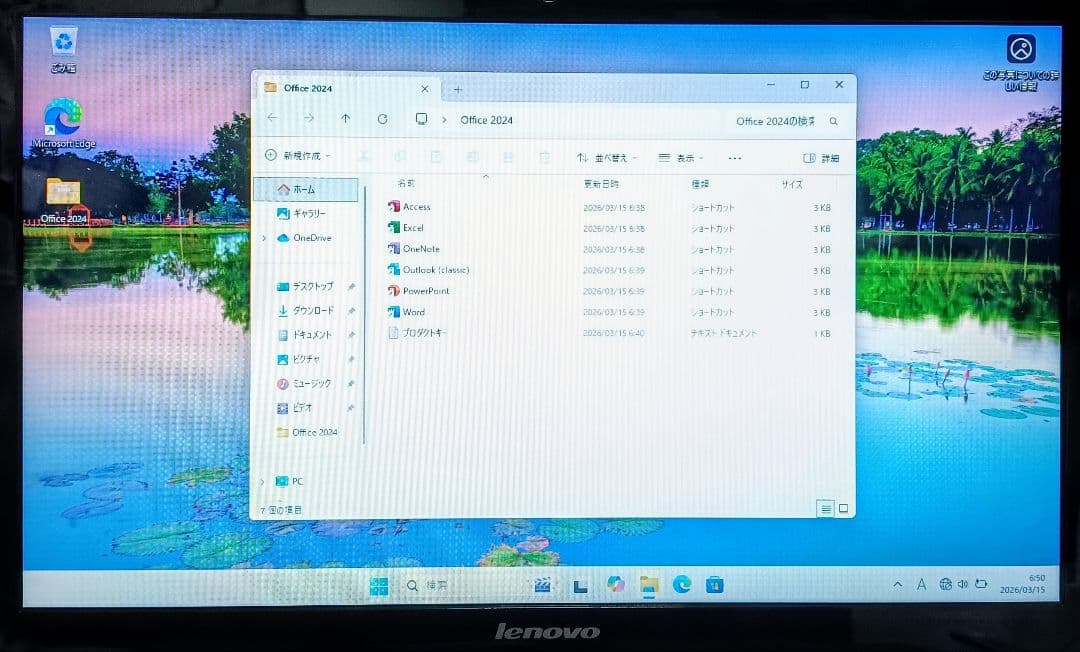
Task: Open the Excel shortcut icon
Action: pyautogui.click(x=394, y=227)
